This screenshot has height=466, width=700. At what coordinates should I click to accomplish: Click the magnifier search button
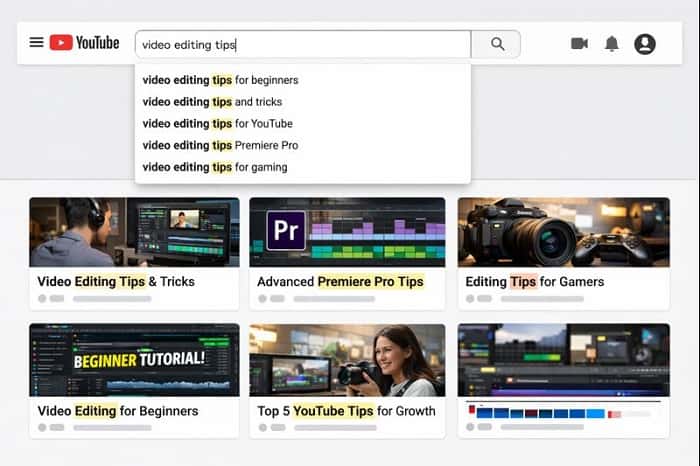point(496,44)
